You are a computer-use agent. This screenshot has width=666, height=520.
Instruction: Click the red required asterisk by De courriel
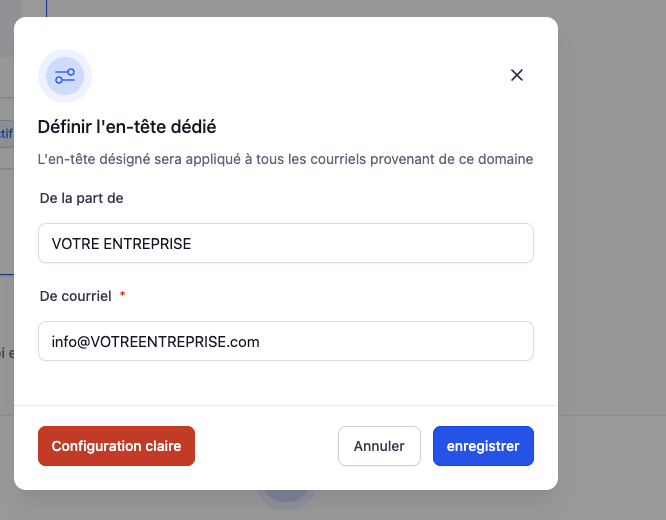pos(122,294)
